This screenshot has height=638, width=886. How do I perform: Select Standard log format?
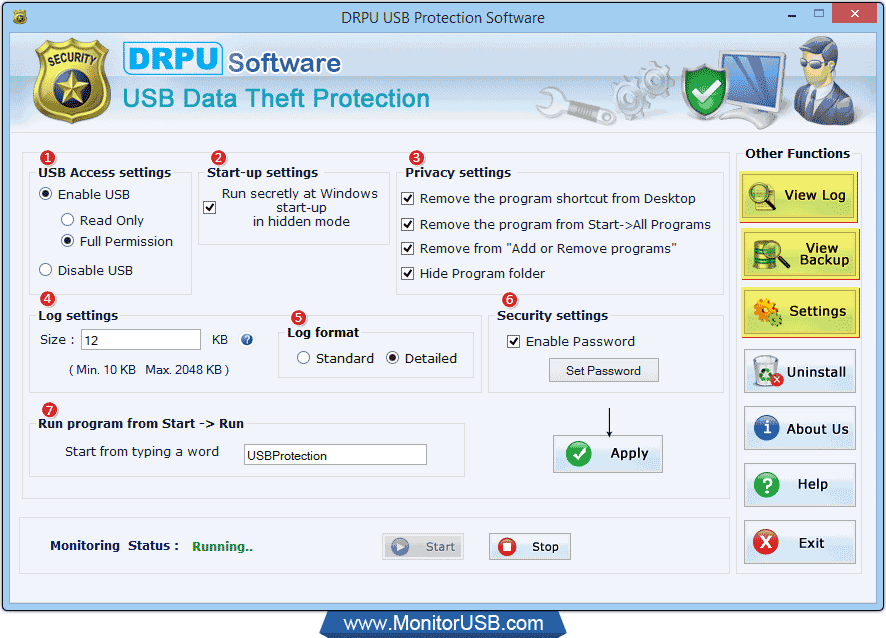pos(303,358)
